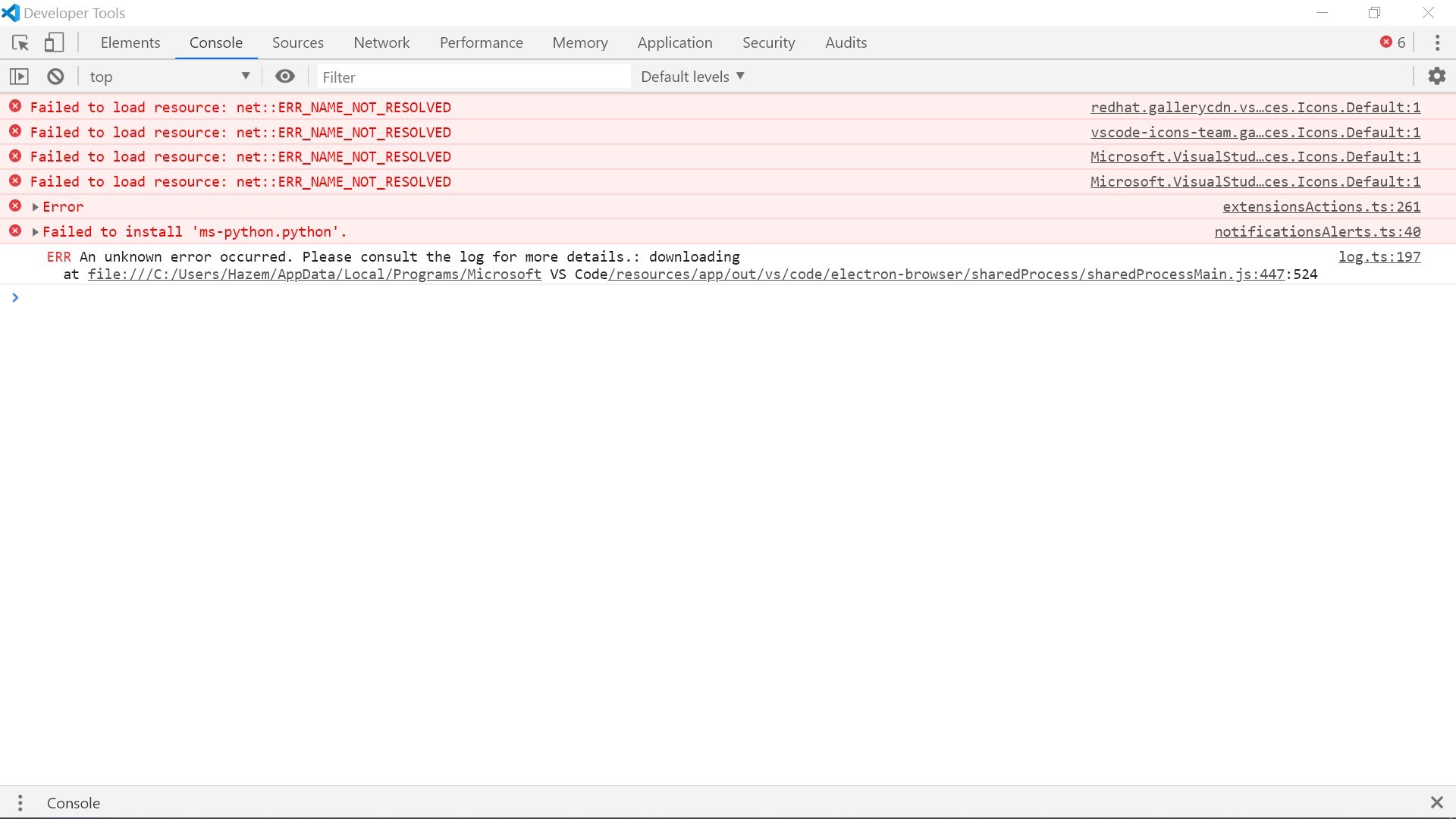Image resolution: width=1456 pixels, height=819 pixels.
Task: Open the log.ts:197 source link
Action: 1379,256
